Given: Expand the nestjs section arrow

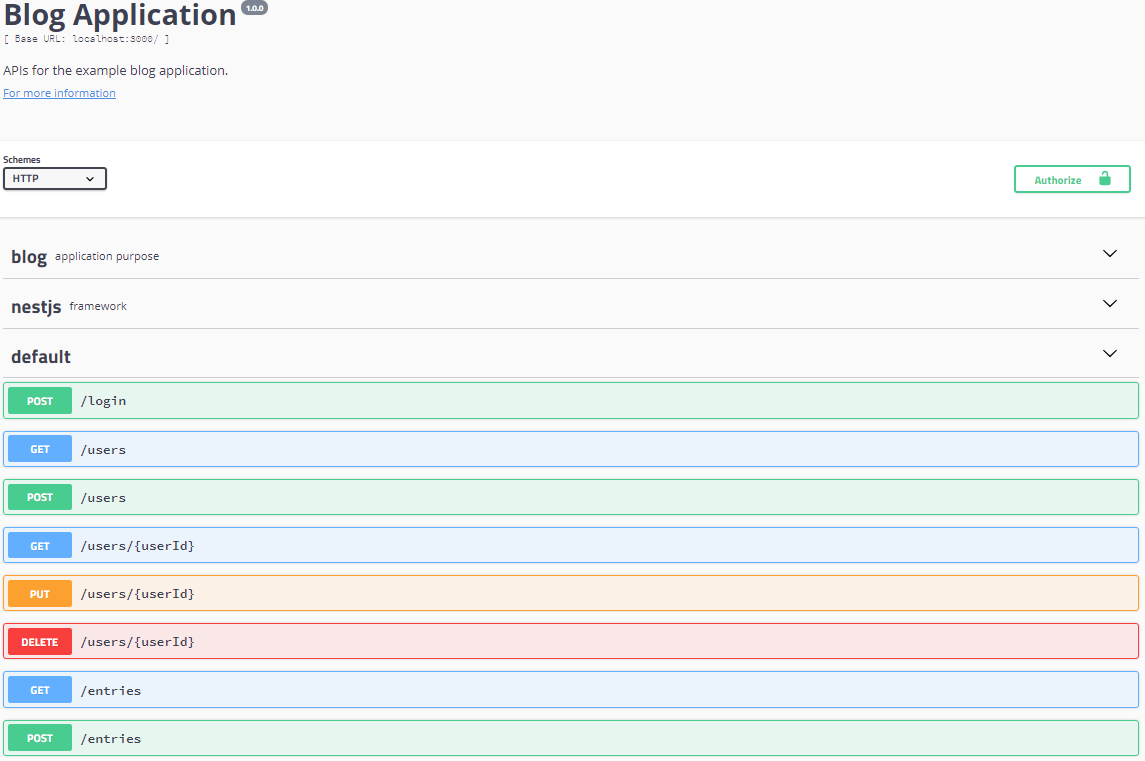Looking at the screenshot, I should 1109,304.
